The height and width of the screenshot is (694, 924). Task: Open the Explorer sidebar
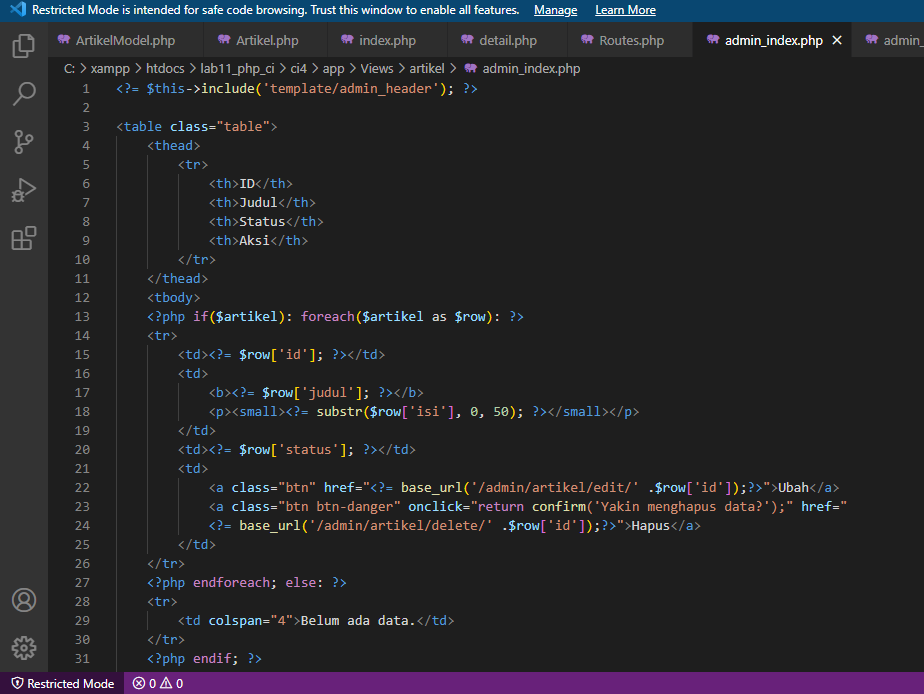pyautogui.click(x=23, y=46)
